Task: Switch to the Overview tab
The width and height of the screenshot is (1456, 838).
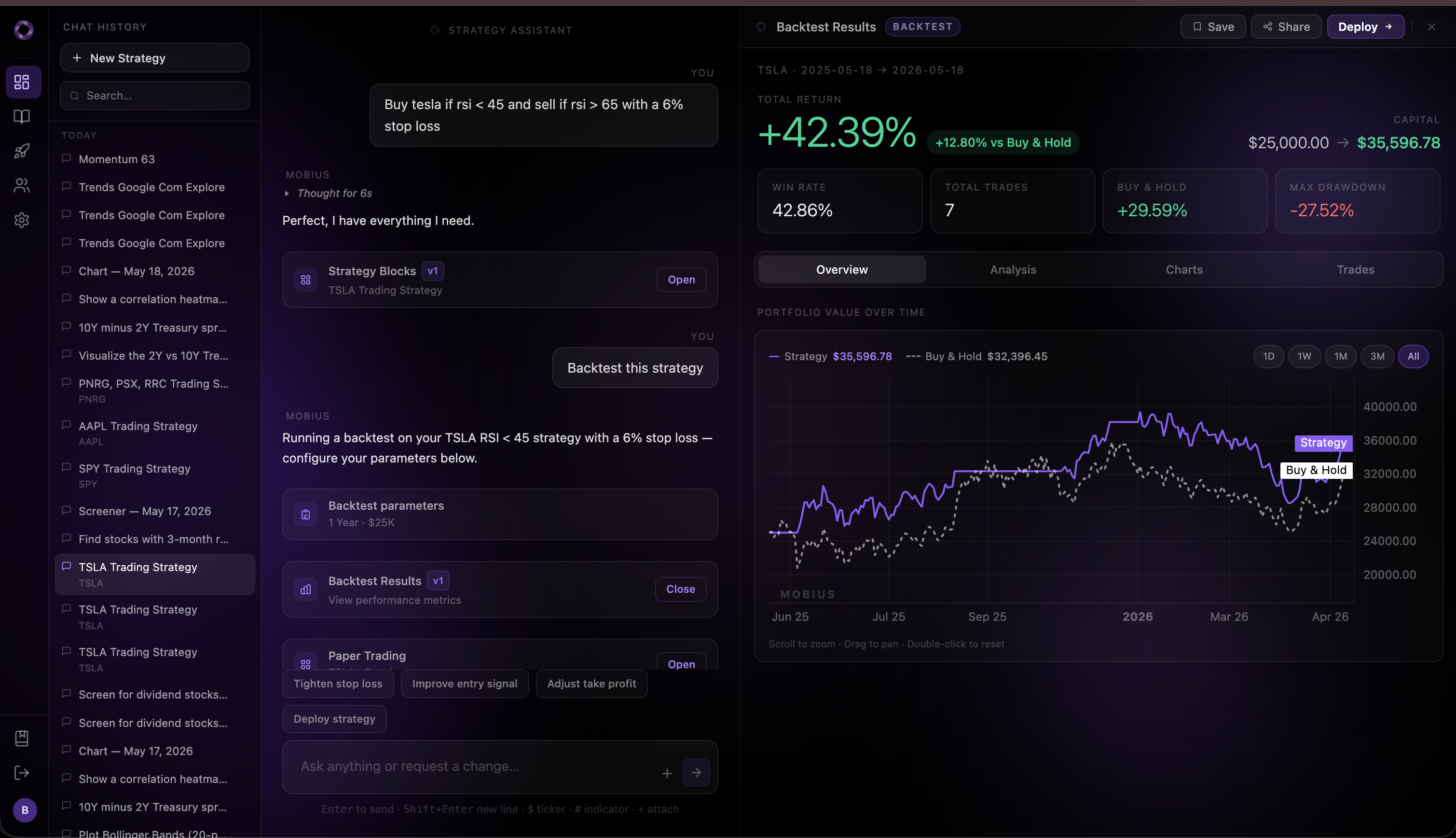Action: point(842,269)
